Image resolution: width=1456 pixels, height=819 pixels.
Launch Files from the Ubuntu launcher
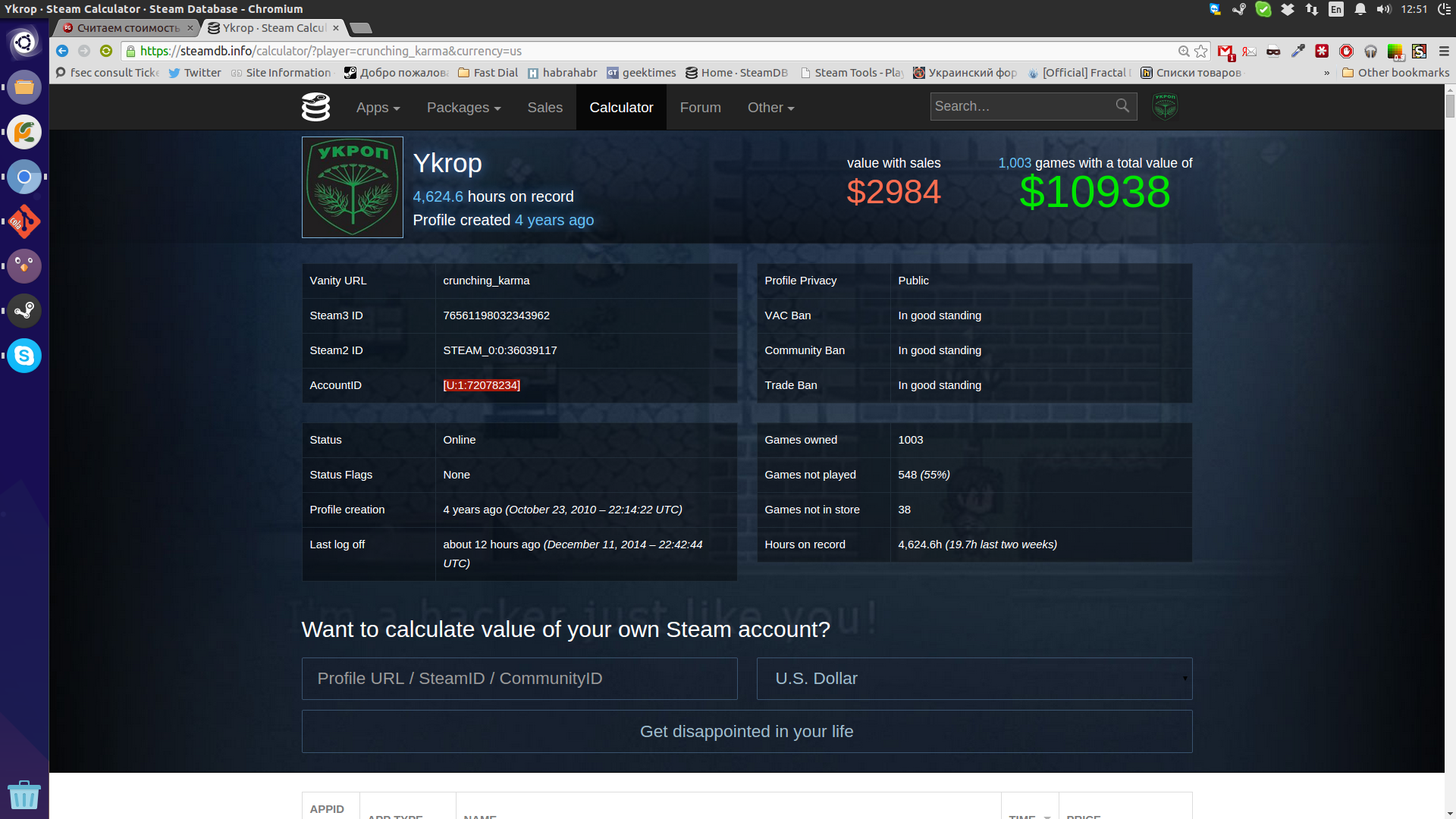click(24, 87)
